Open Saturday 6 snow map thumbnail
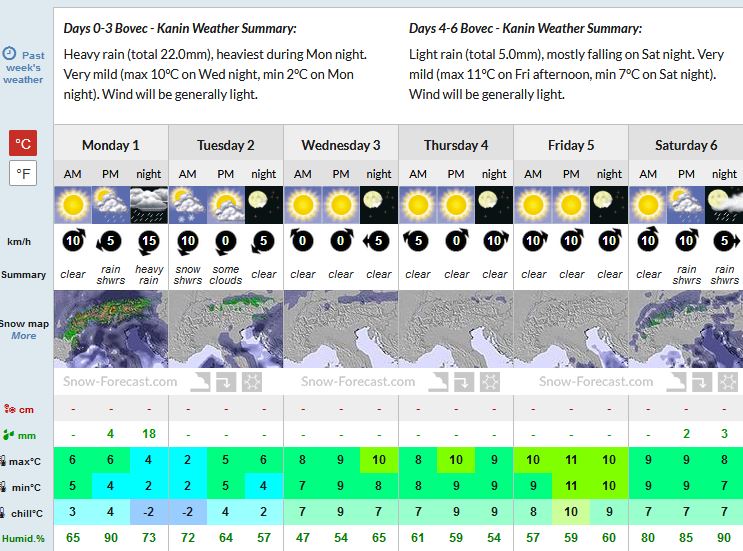 (x=686, y=328)
